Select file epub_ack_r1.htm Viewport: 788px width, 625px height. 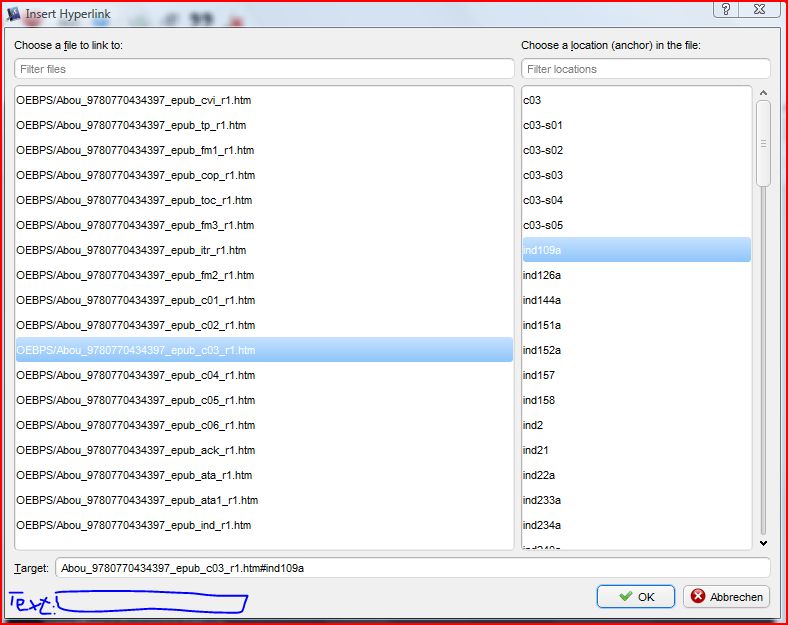(x=264, y=450)
